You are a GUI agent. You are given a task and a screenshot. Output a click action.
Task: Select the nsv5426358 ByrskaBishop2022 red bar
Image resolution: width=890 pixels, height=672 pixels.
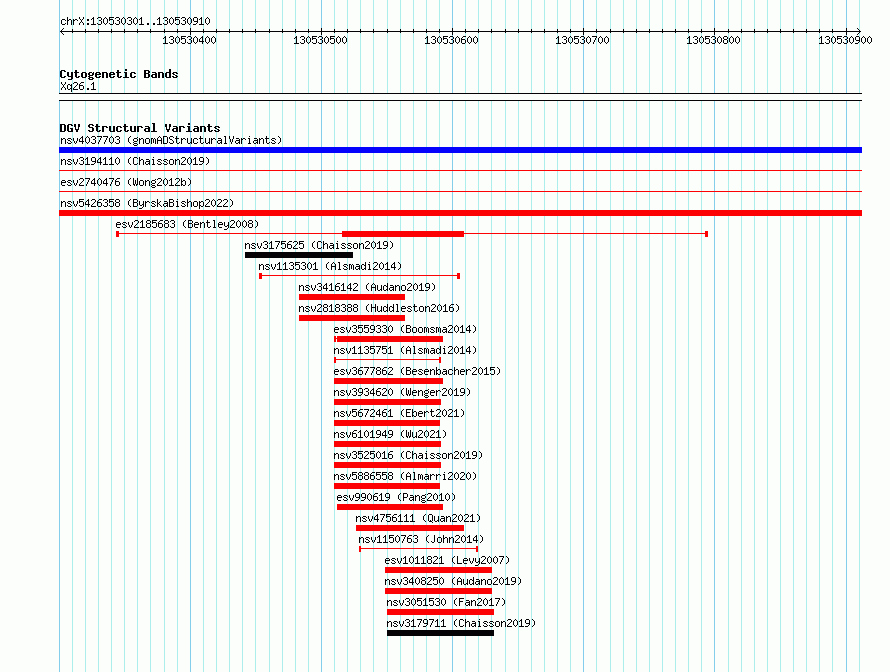(x=460, y=213)
